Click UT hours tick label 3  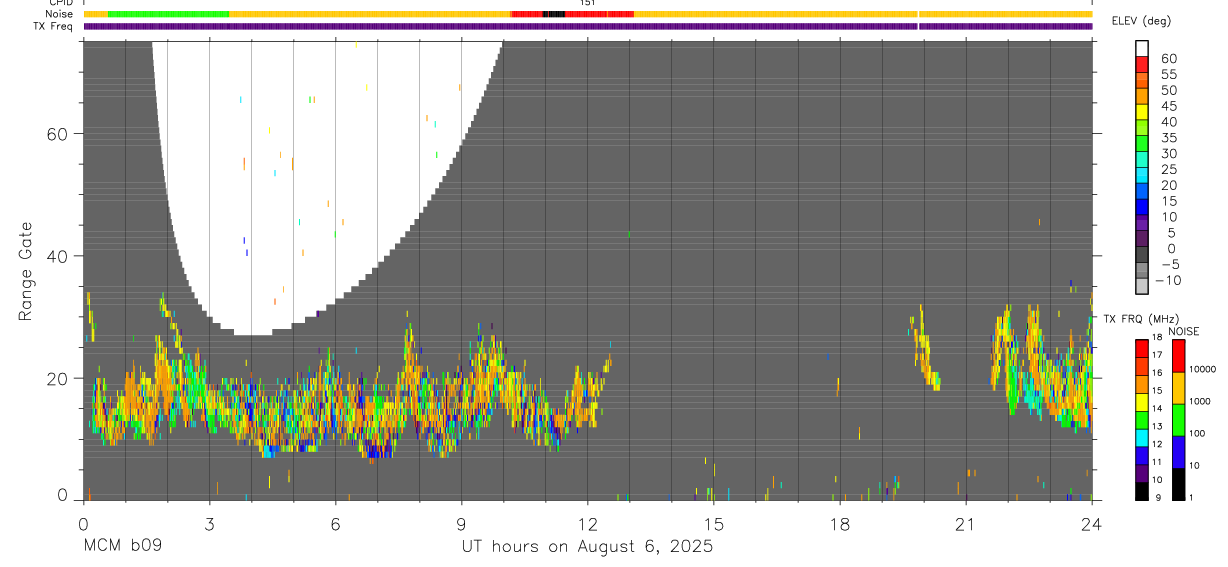click(x=209, y=524)
